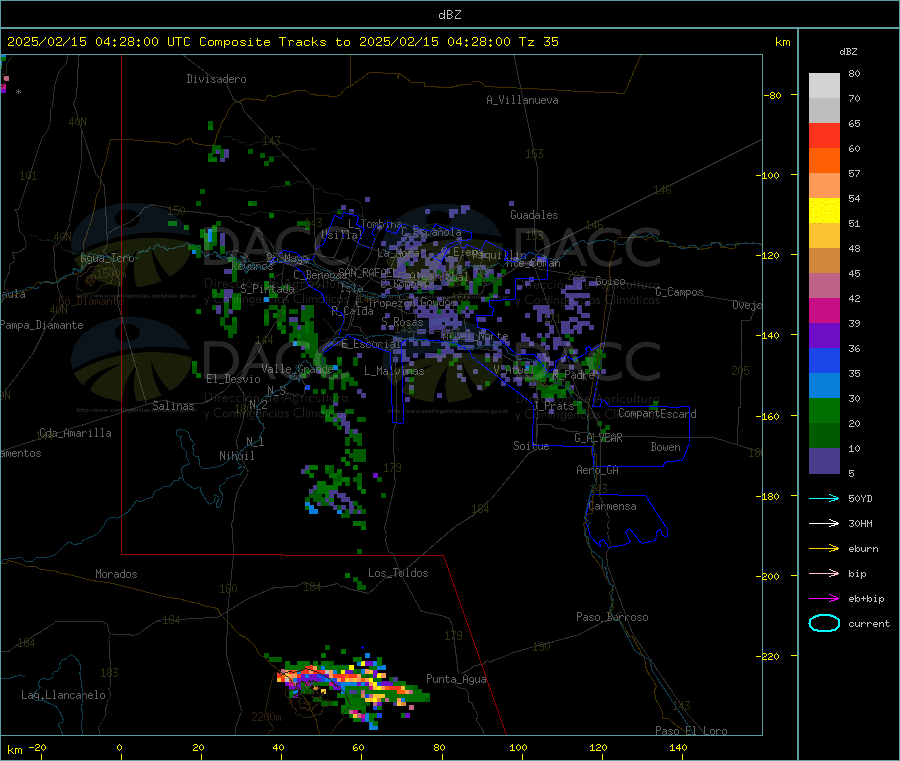Click the timestamp Composite Tracks header text
Screen dimensions: 900x761
(x=282, y=42)
